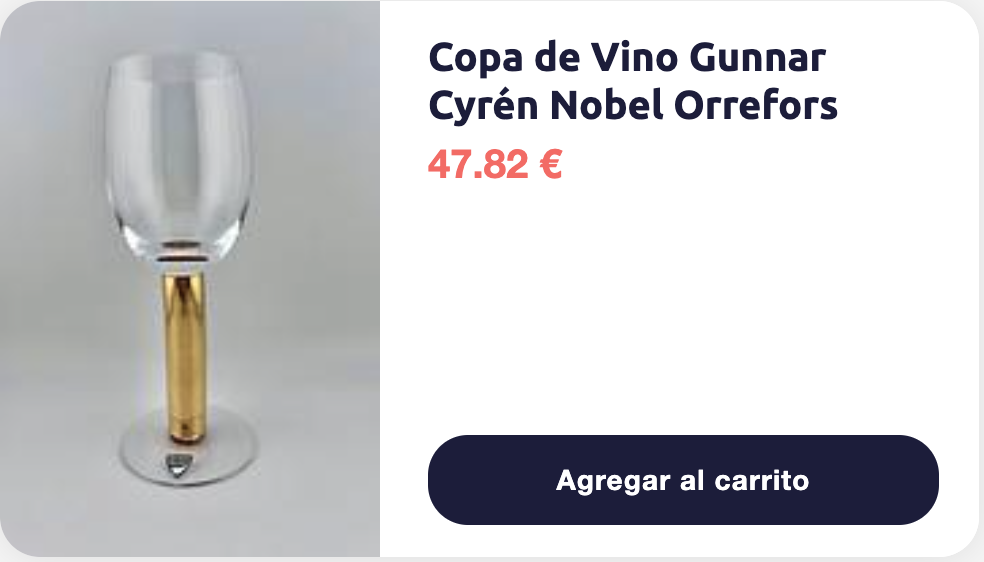984x562 pixels.
Task: Click empty white area below the price
Action: point(683,307)
